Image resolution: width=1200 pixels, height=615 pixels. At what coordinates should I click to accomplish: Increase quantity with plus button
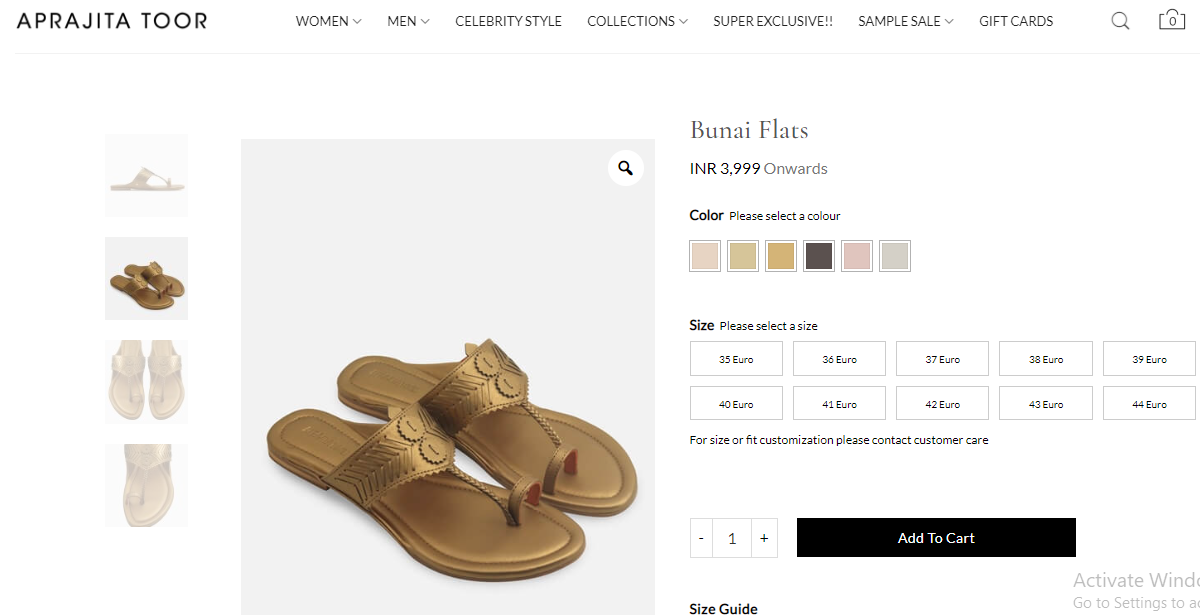(x=764, y=538)
